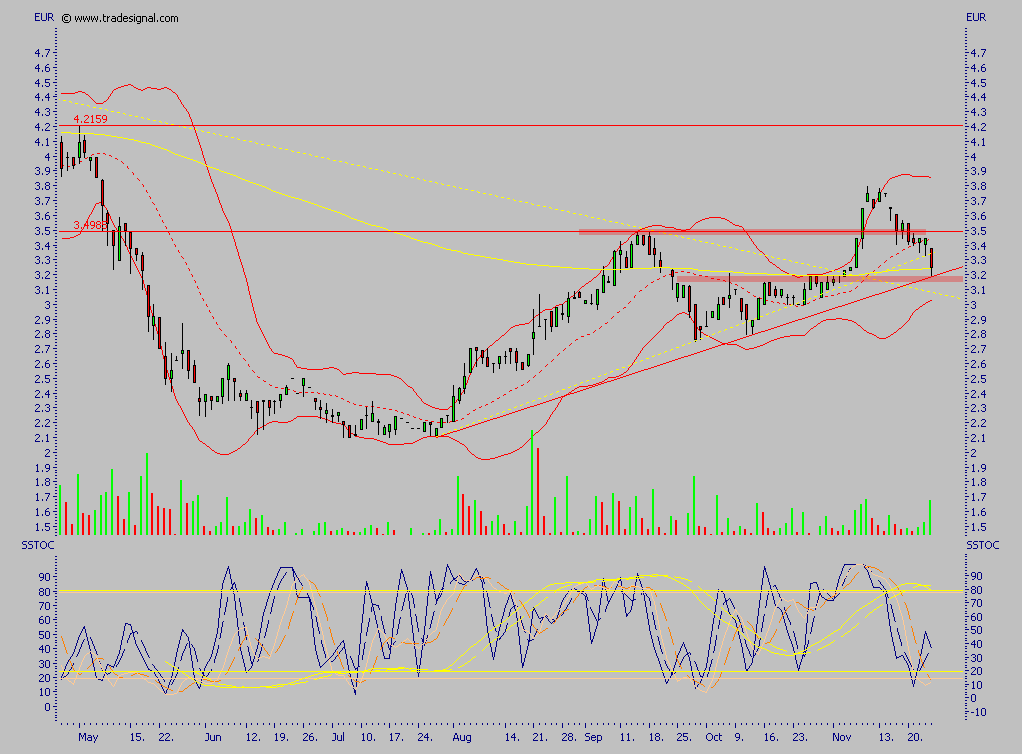
Task: Click the right SSTOC indicator label
Action: coord(982,544)
